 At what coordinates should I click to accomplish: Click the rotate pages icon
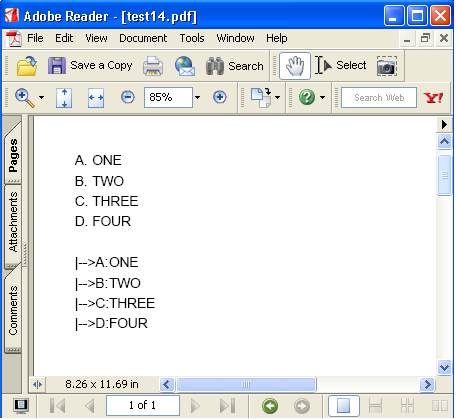pos(261,97)
